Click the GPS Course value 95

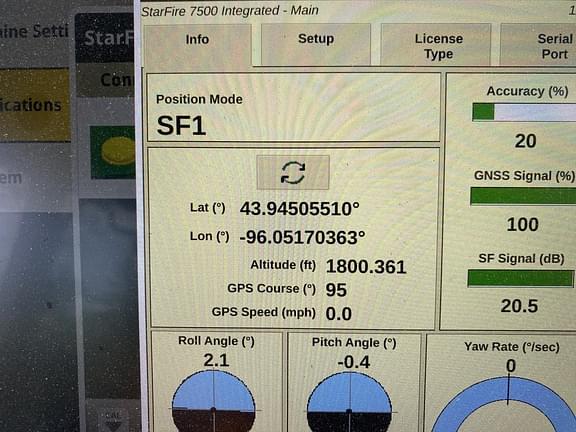tap(336, 290)
